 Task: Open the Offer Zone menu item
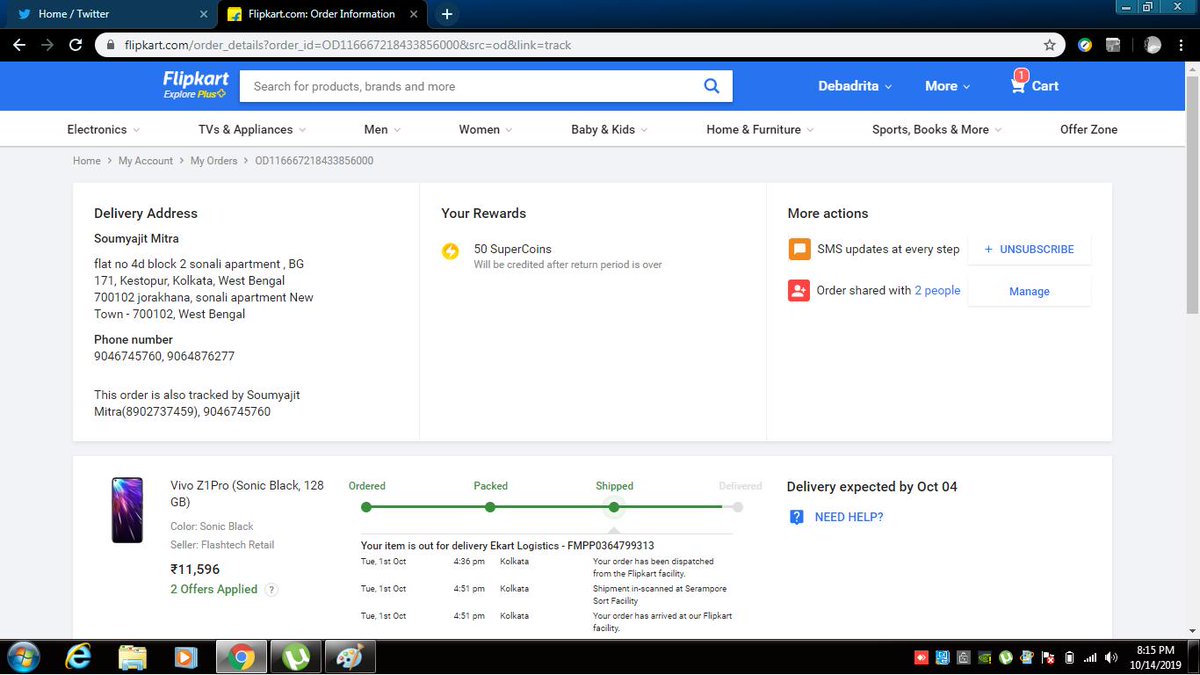1089,130
